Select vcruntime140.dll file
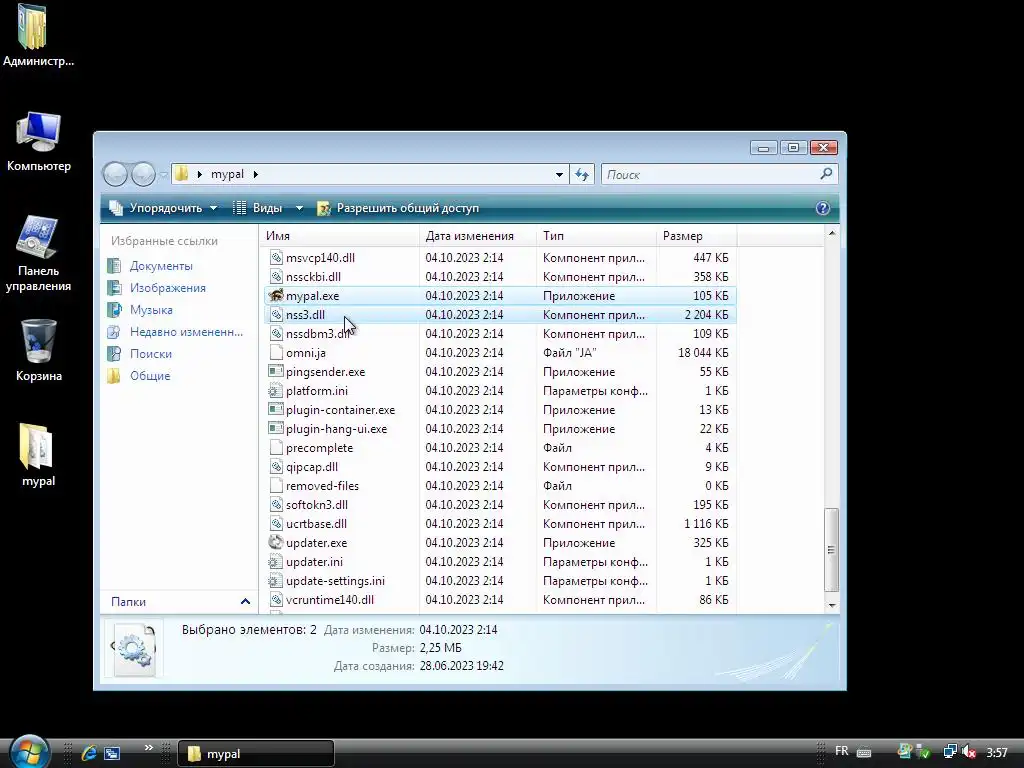1024x768 pixels. (x=330, y=600)
